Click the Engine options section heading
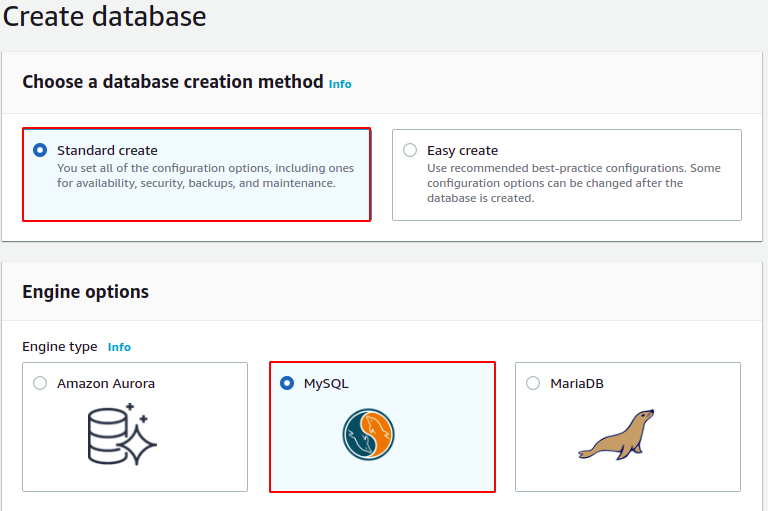Image resolution: width=768 pixels, height=511 pixels. point(85,292)
